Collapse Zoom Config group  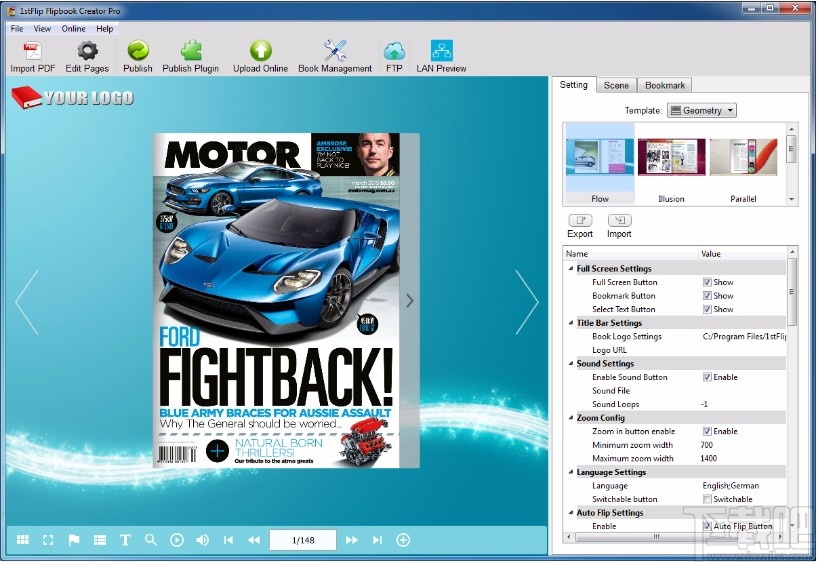point(571,417)
